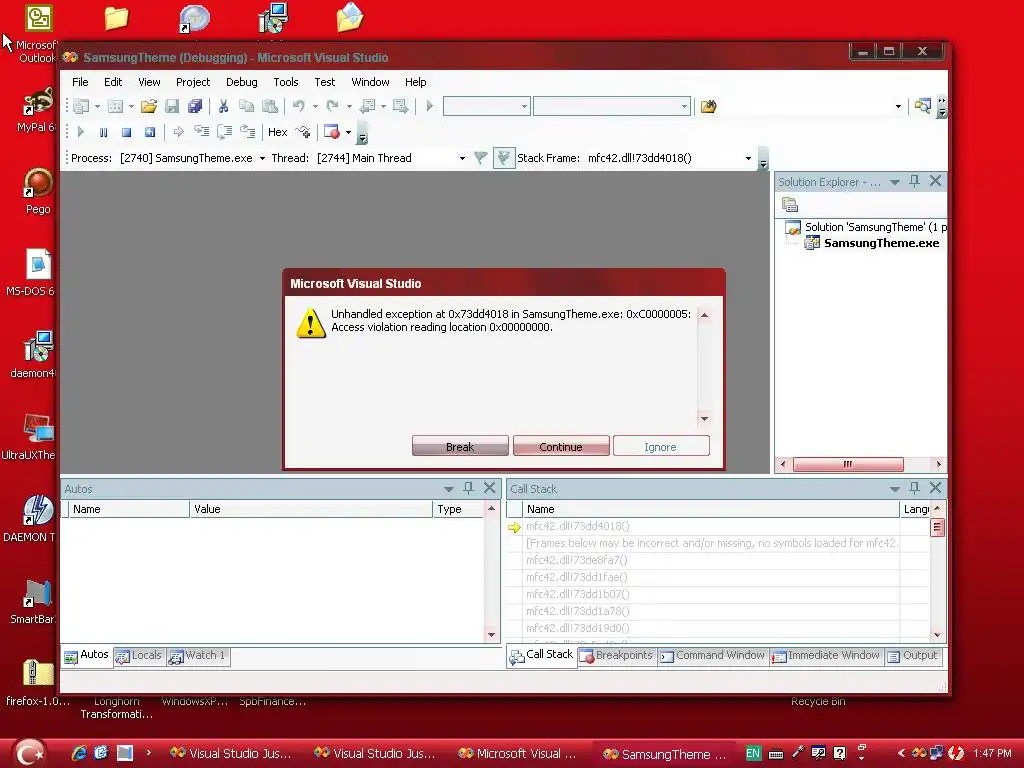Open the Thread dropdown

[x=462, y=158]
